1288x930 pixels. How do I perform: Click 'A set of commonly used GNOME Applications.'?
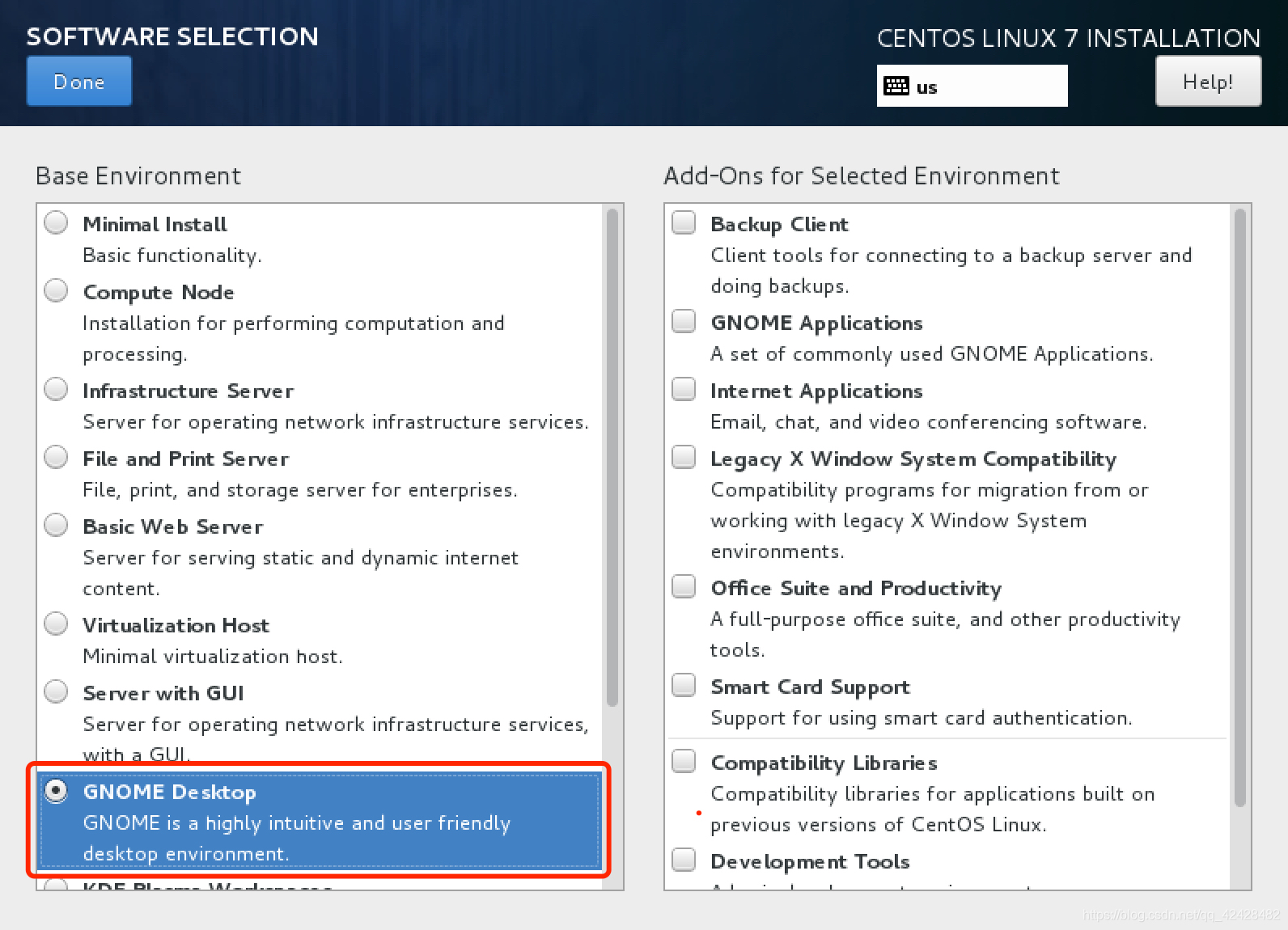coord(932,354)
